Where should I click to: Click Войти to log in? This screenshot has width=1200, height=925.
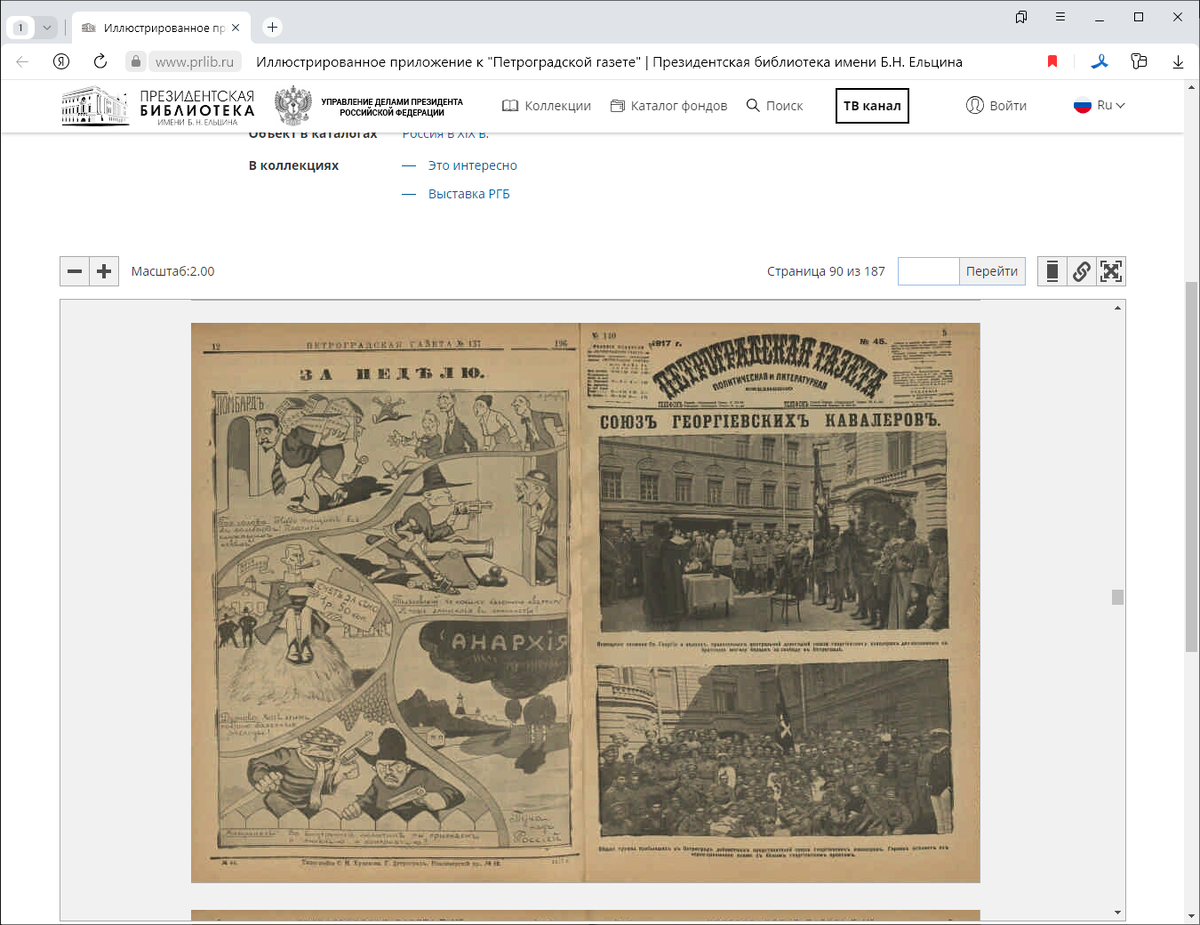(996, 105)
